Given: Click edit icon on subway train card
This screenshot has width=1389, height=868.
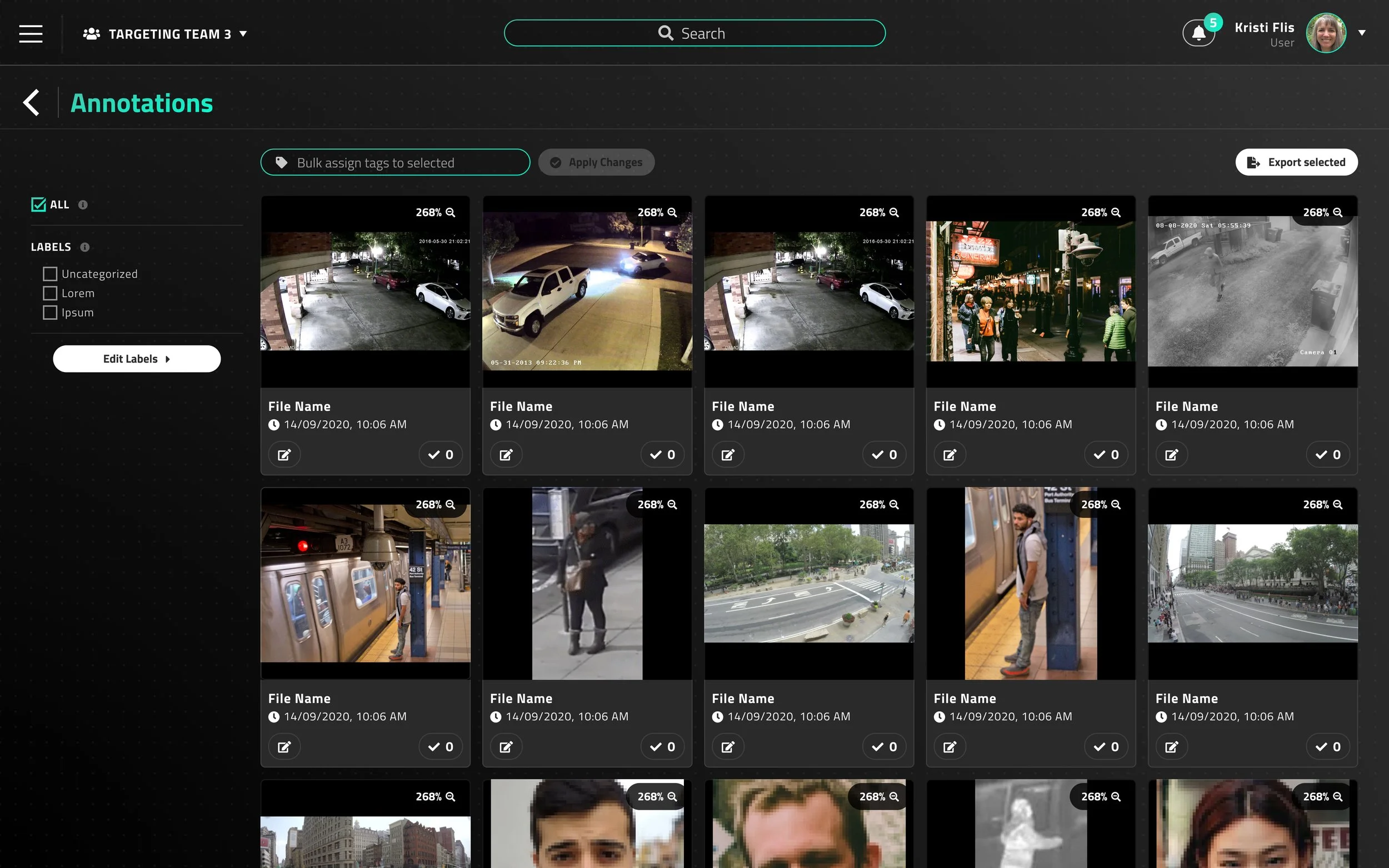Looking at the screenshot, I should click(284, 747).
